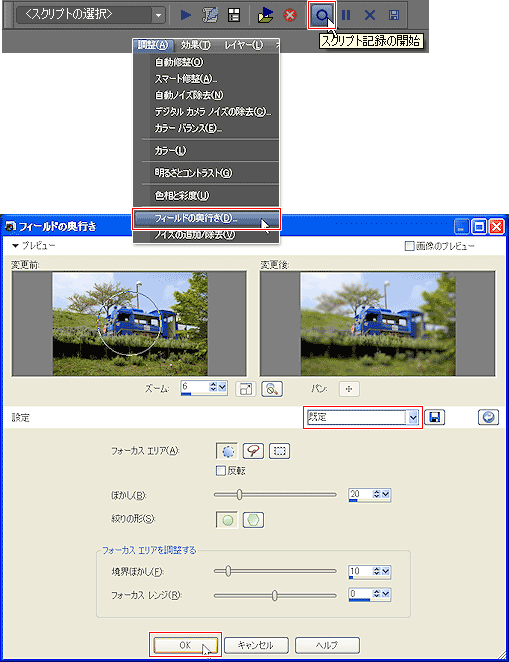
Task: Click the ヘルプ button
Action: pos(327,645)
